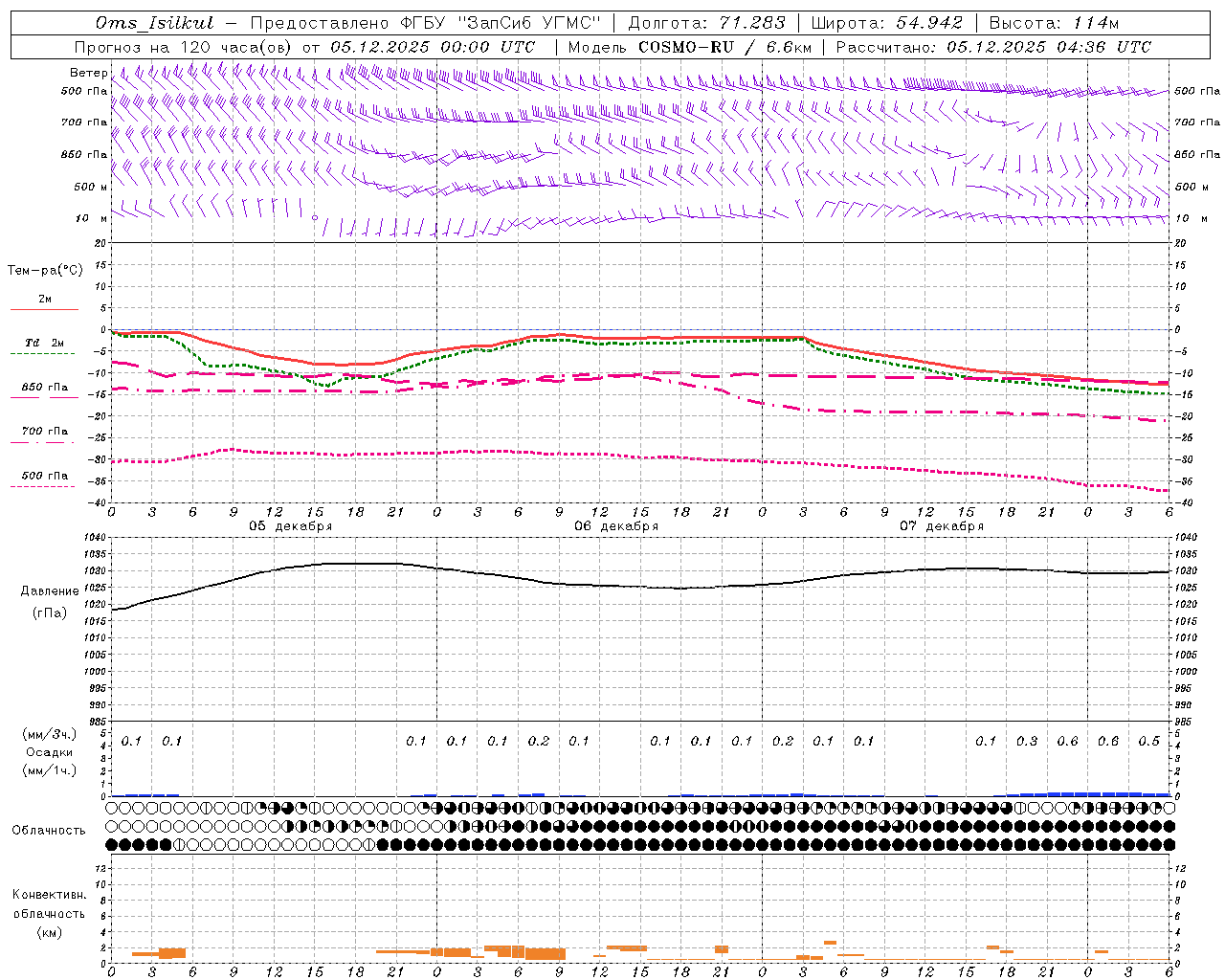Viewport: 1225px width, 980px height.
Task: Click the Облачность cloud cover label
Action: coord(49,831)
